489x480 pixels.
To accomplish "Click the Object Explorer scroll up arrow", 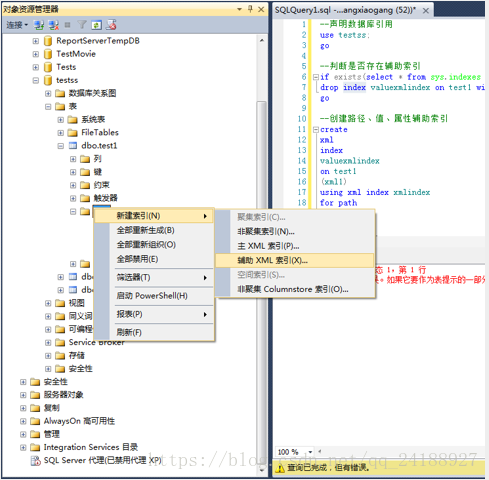I will point(262,40).
